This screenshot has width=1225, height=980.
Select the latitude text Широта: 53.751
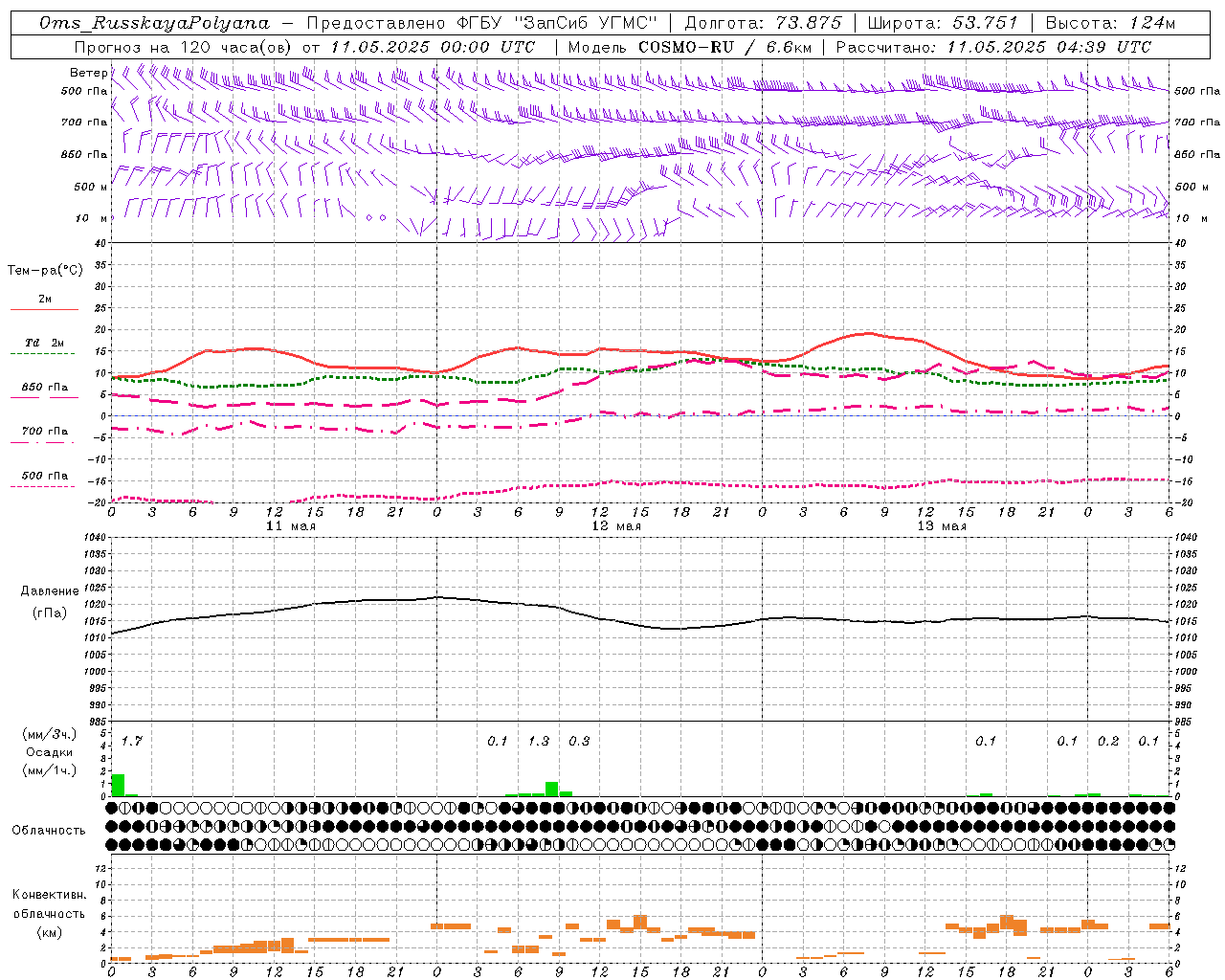click(x=942, y=23)
